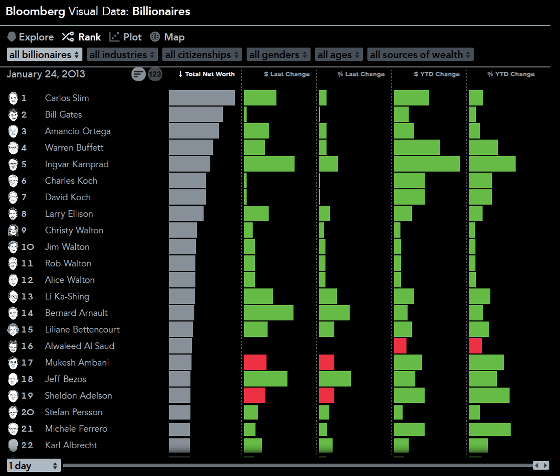Click Jeff Bezos' % Last Change bar
This screenshot has width=560, height=476.
pyautogui.click(x=335, y=379)
